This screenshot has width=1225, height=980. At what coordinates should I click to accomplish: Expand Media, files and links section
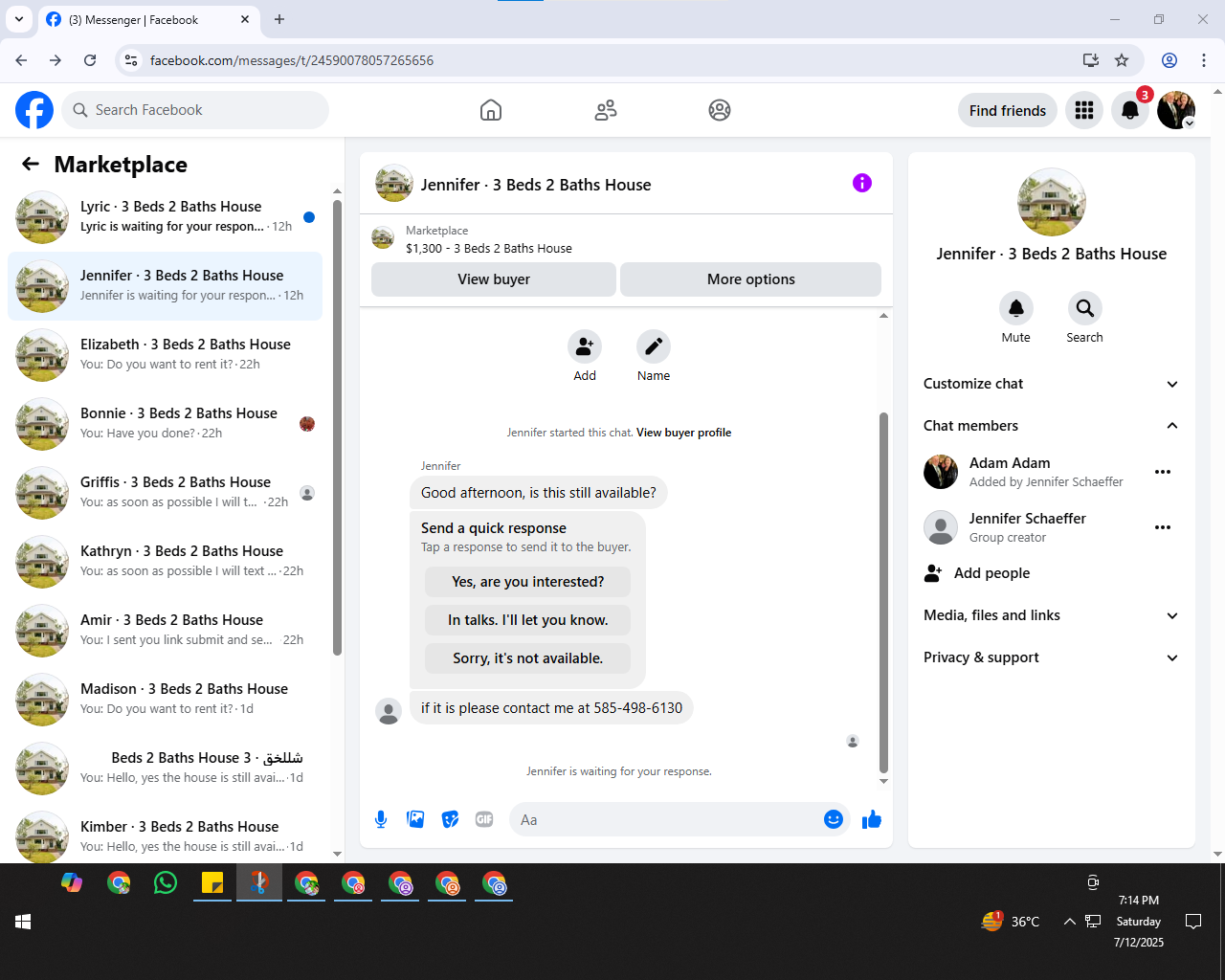(1051, 615)
